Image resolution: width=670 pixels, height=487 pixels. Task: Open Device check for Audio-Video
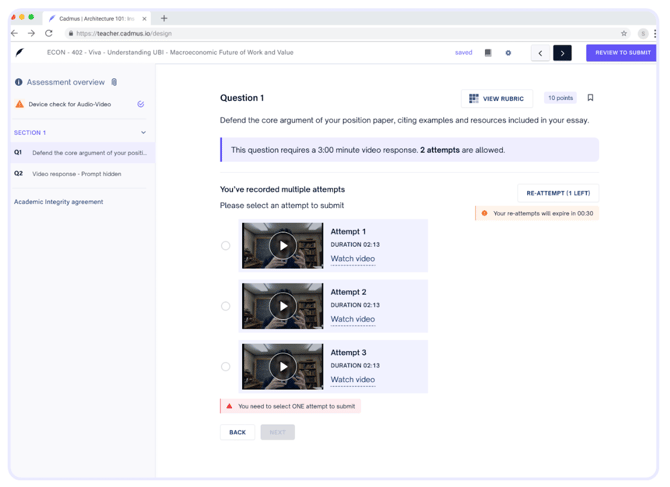pyautogui.click(x=70, y=104)
